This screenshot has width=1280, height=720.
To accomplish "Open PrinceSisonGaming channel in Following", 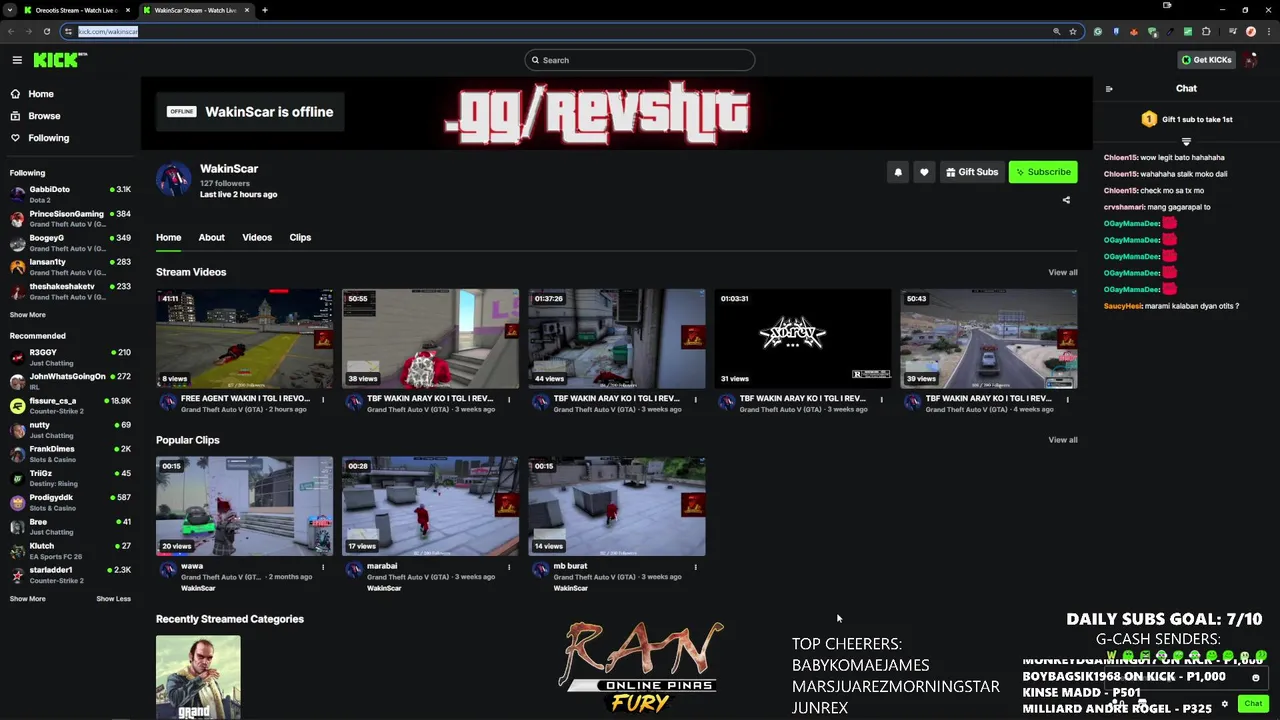I will 70,218.
